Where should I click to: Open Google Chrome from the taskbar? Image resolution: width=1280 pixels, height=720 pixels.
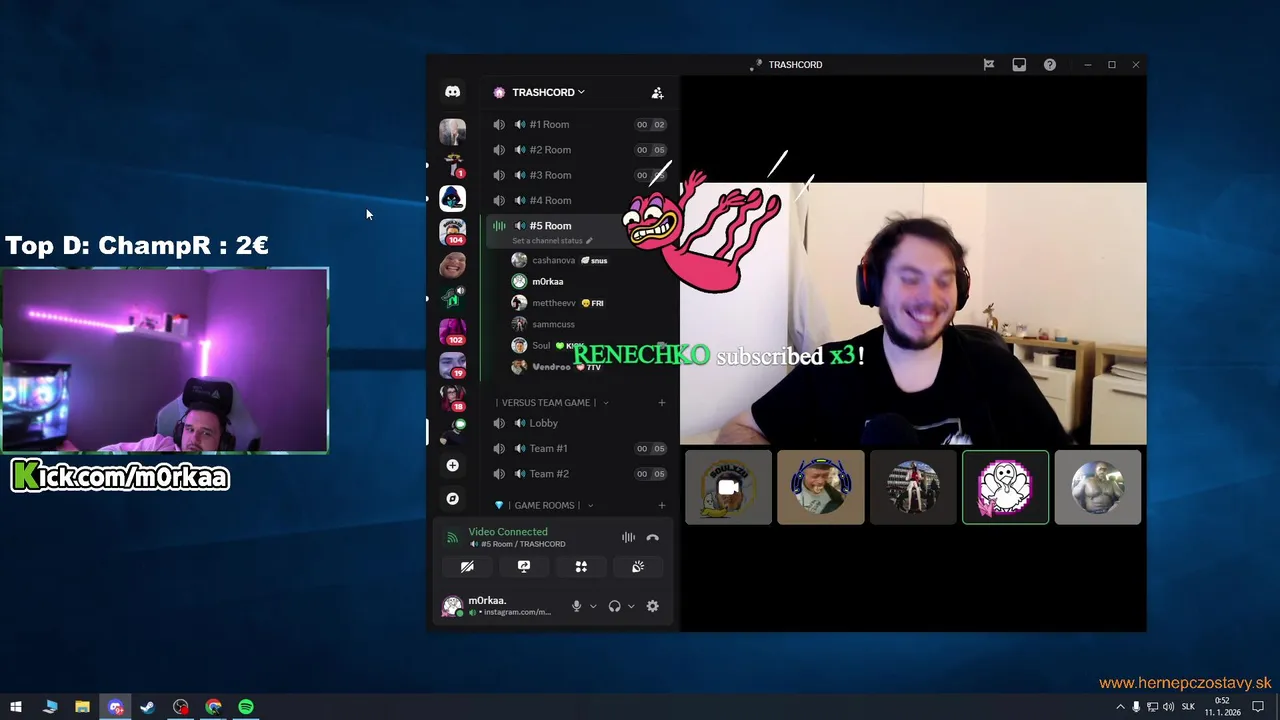[x=213, y=707]
